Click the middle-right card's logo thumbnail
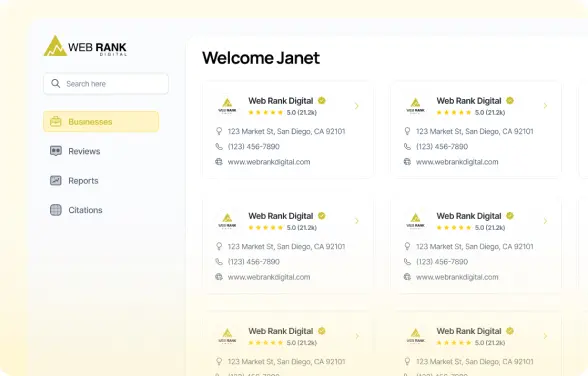This screenshot has width=588, height=376. tap(416, 221)
